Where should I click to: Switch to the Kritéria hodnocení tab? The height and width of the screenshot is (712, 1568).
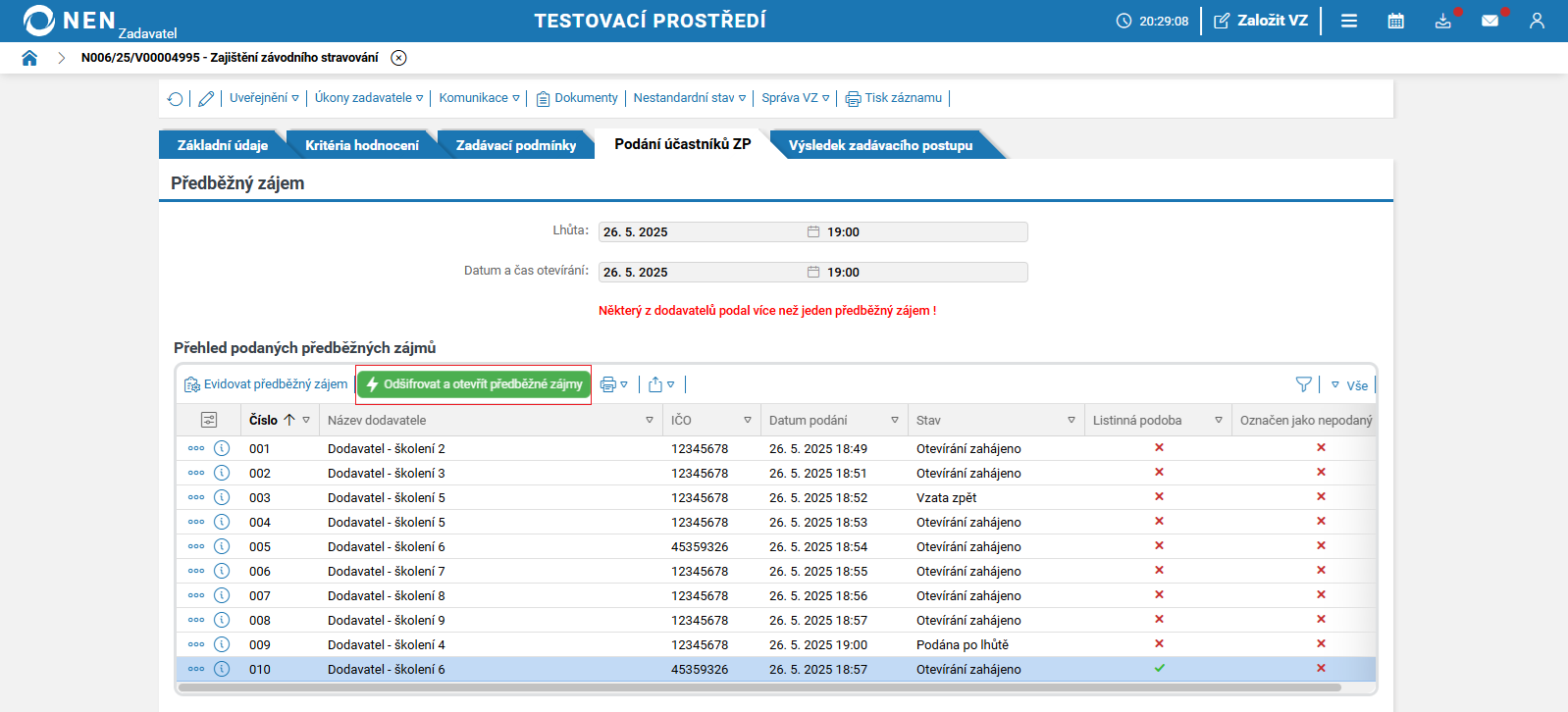click(x=362, y=145)
